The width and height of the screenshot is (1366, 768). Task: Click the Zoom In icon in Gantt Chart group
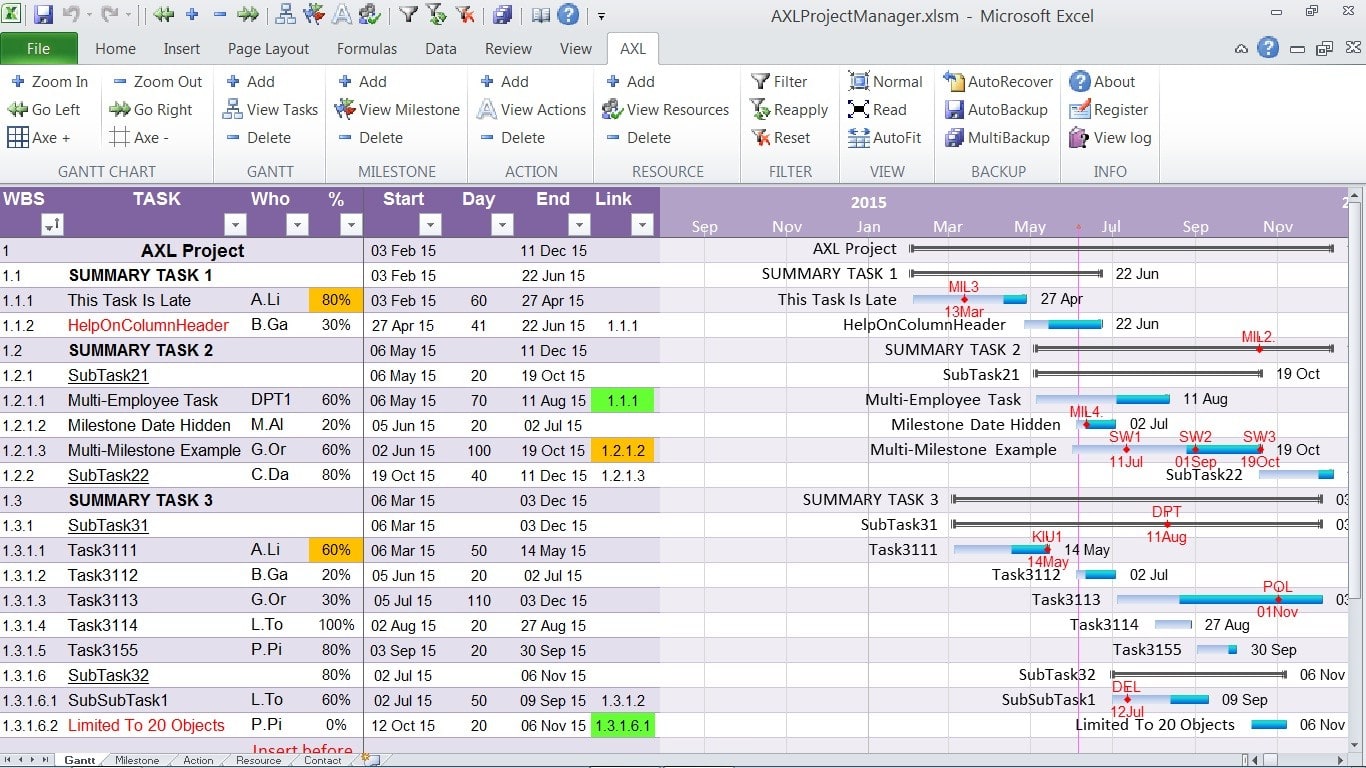pos(18,82)
